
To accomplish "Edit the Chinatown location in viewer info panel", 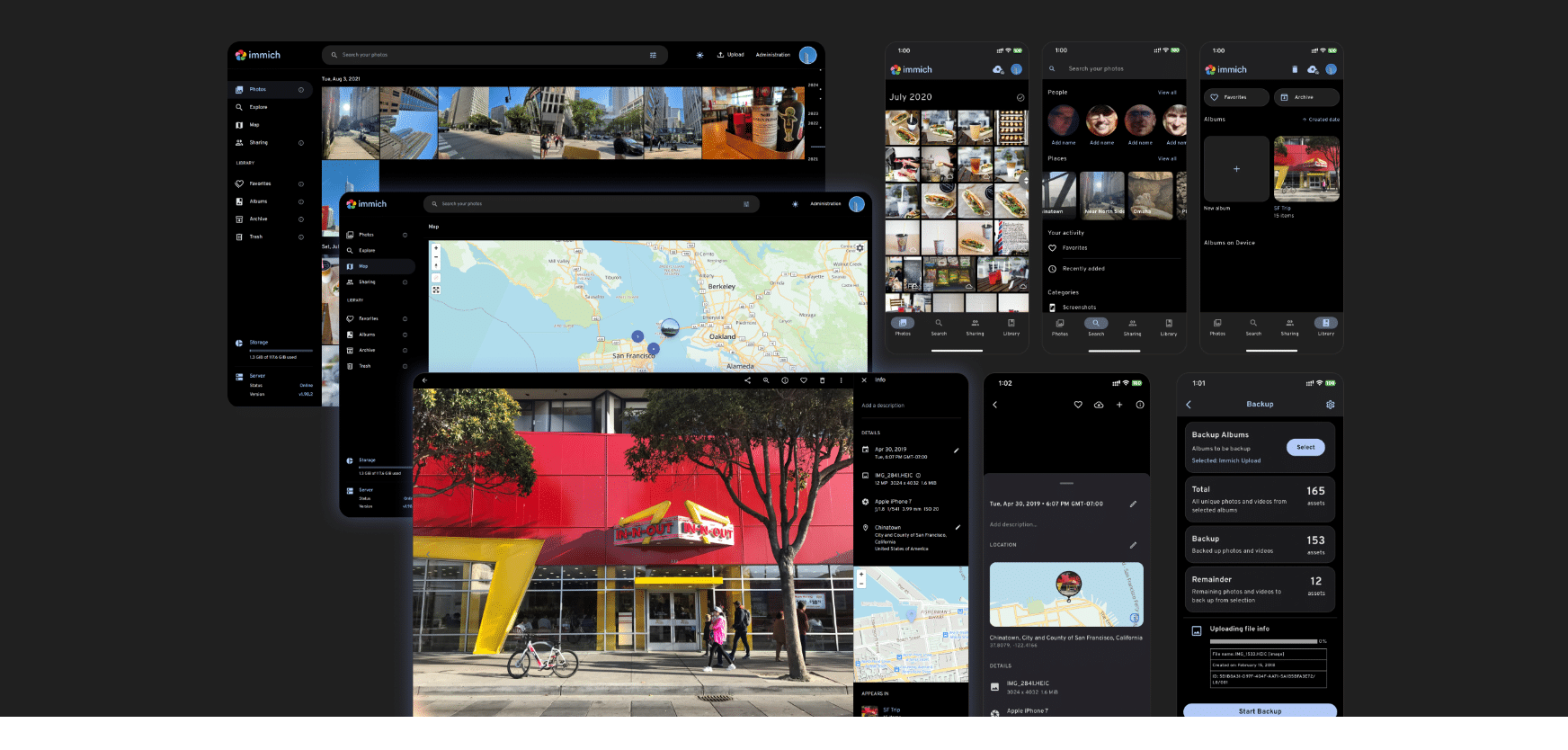I will tap(958, 527).
